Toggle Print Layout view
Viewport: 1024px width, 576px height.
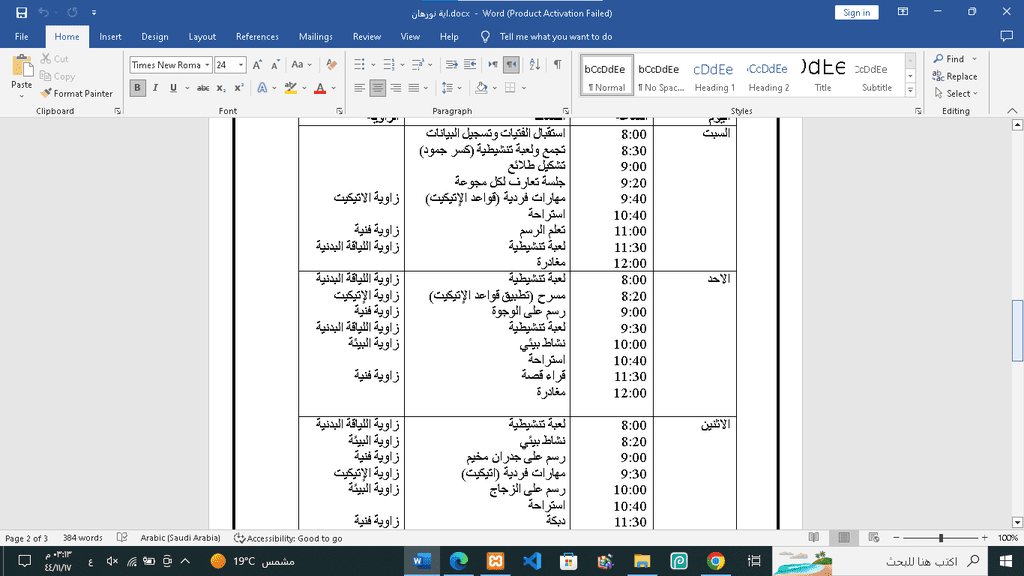click(844, 537)
